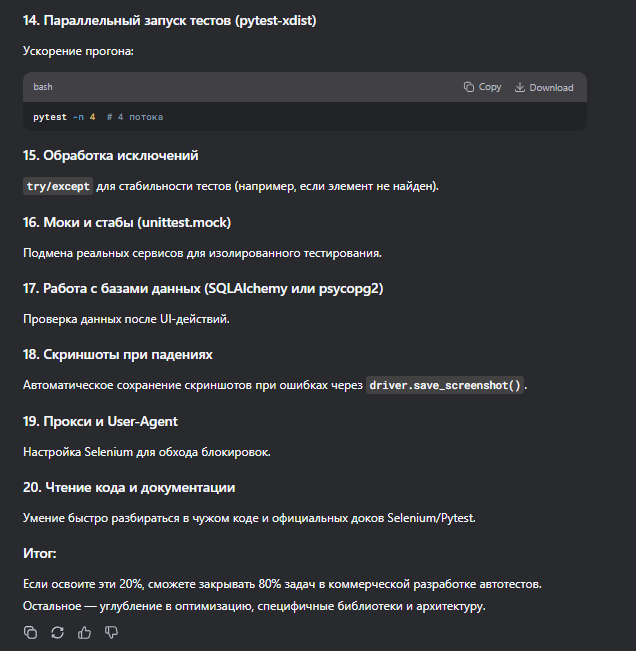Click the Copy button in the bash code block
This screenshot has width=636, height=651.
click(x=483, y=87)
